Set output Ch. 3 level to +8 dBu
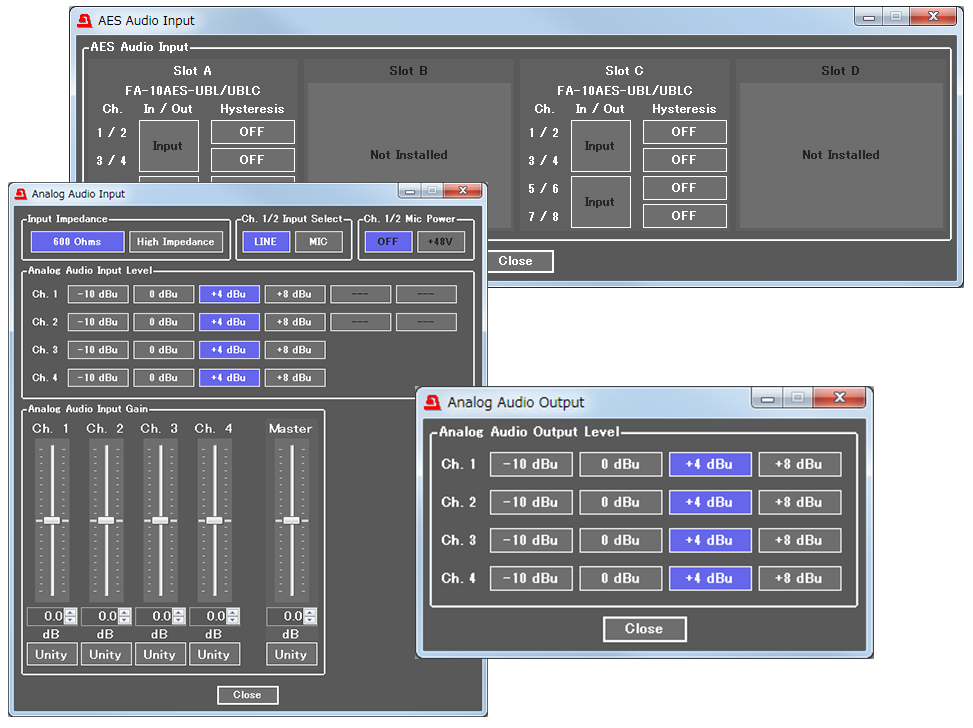The image size is (973, 728). point(799,540)
